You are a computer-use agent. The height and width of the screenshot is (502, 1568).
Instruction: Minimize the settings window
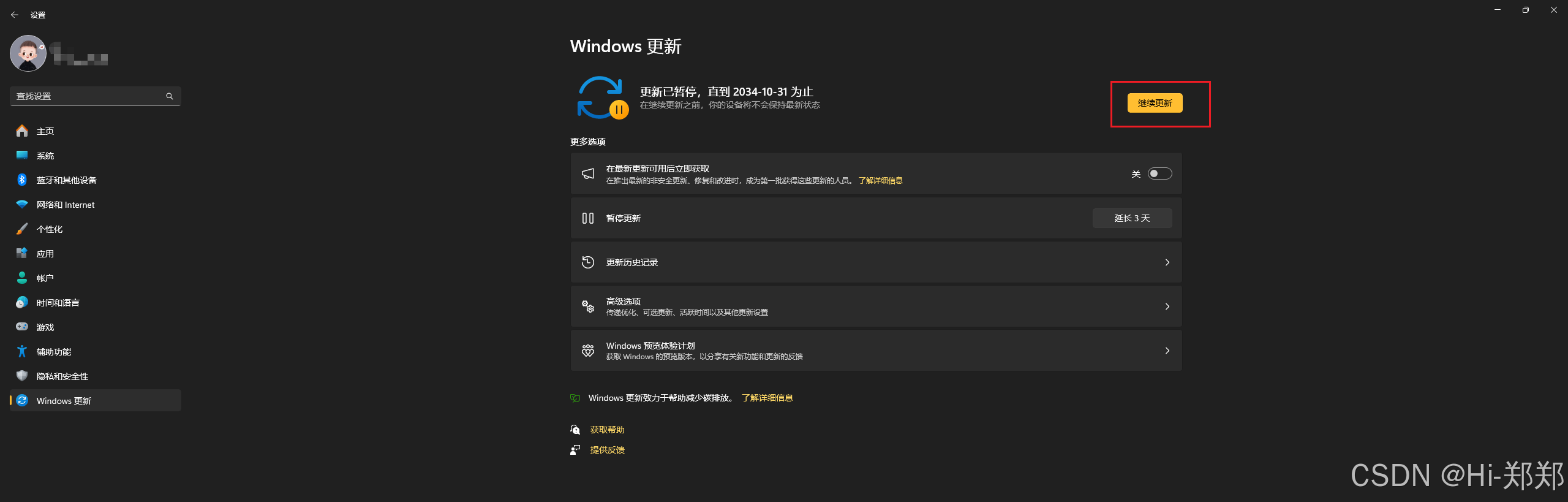click(x=1498, y=10)
